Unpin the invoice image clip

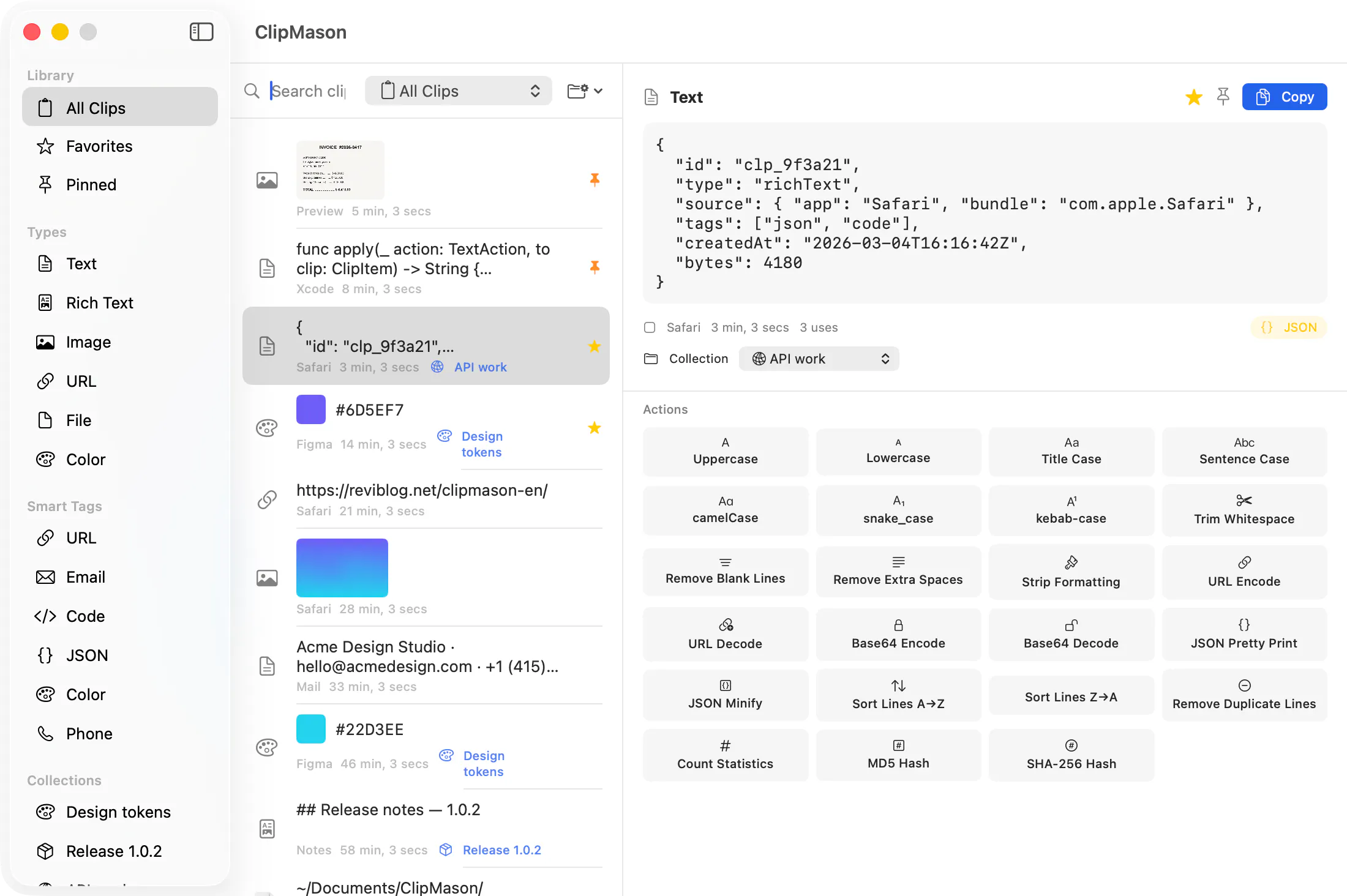tap(594, 179)
